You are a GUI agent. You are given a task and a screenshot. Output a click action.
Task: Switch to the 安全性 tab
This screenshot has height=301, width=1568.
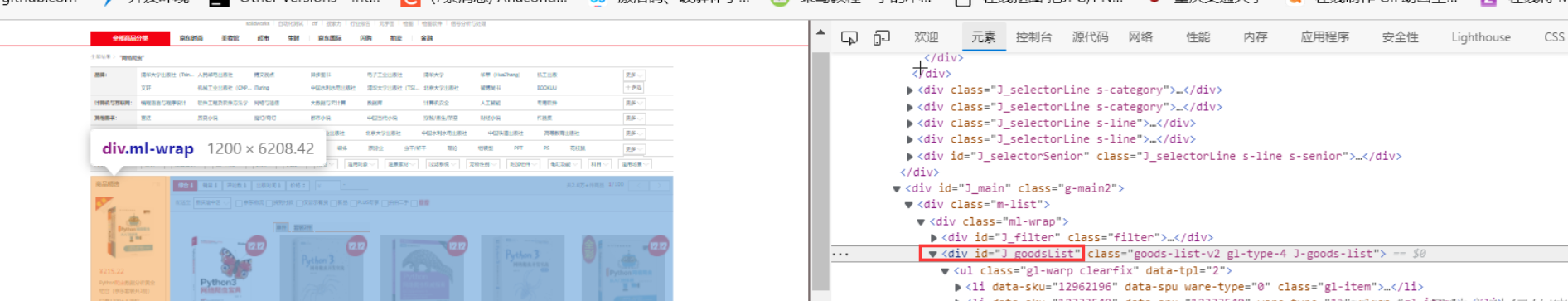tap(1400, 37)
